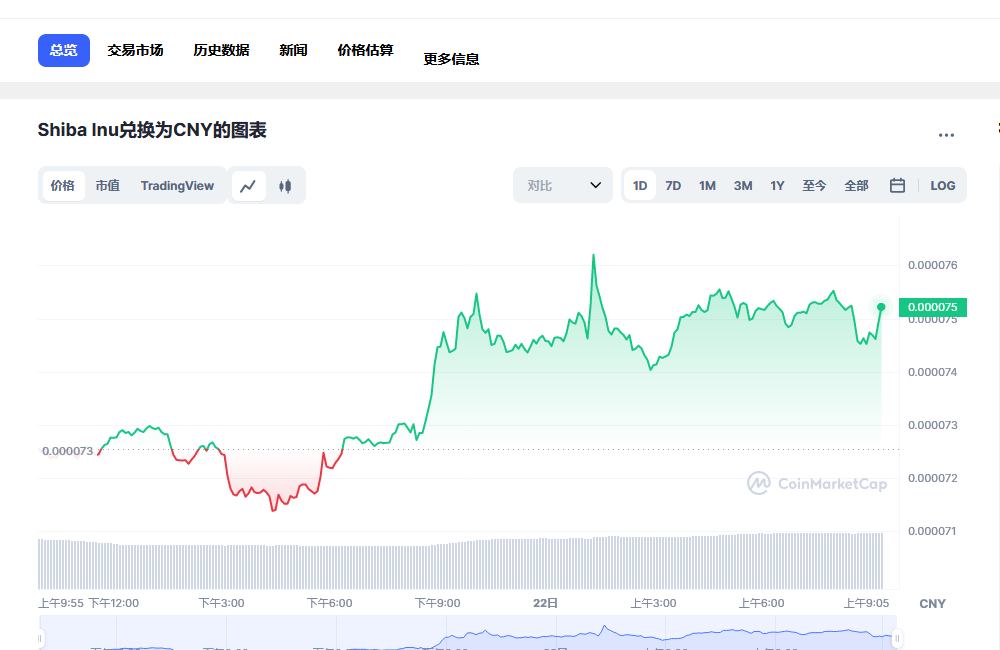Screen dimensions: 1000x650
Task: Select the 7D time range button
Action: coord(673,185)
